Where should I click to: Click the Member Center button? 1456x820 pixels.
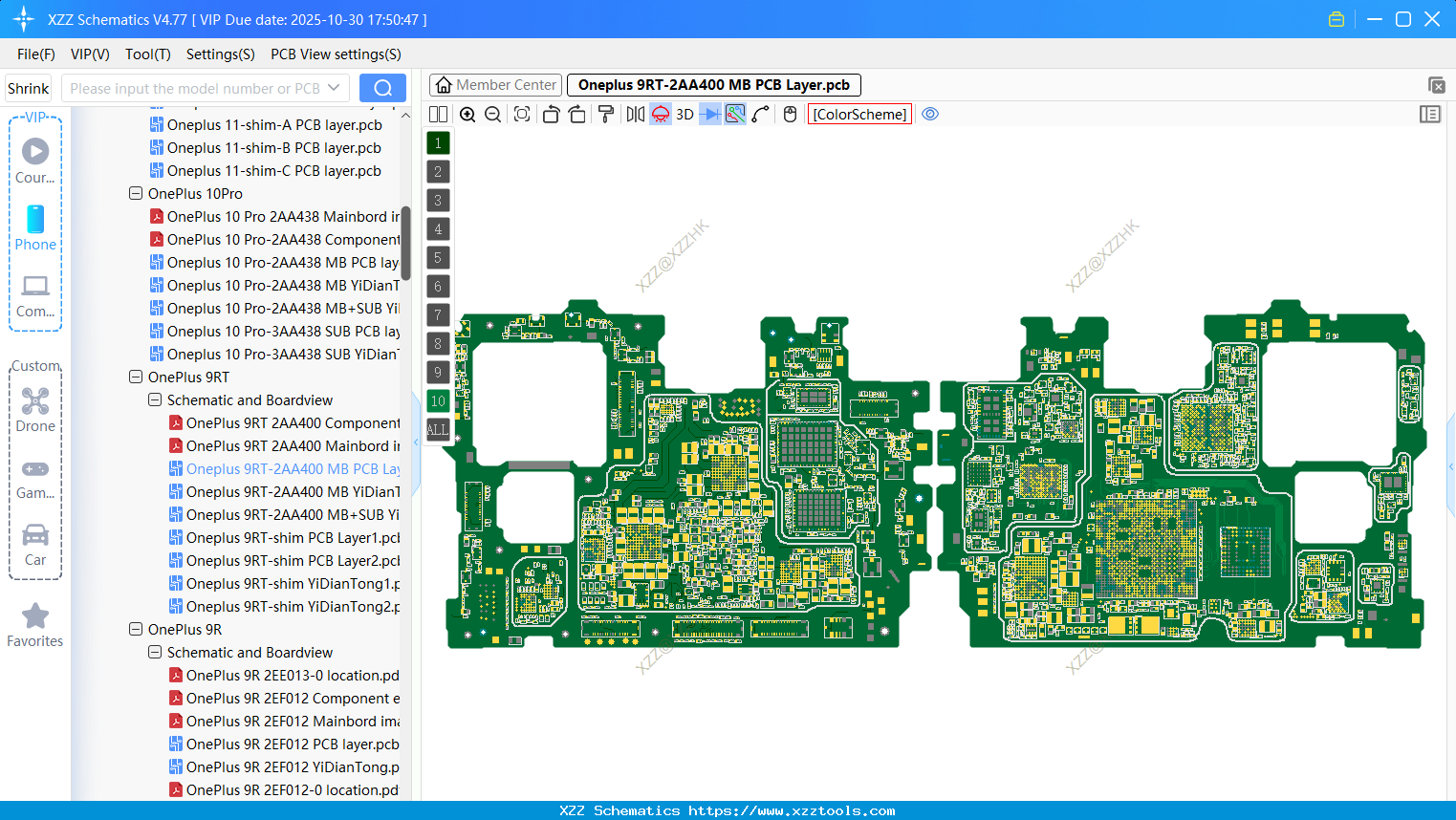[494, 84]
